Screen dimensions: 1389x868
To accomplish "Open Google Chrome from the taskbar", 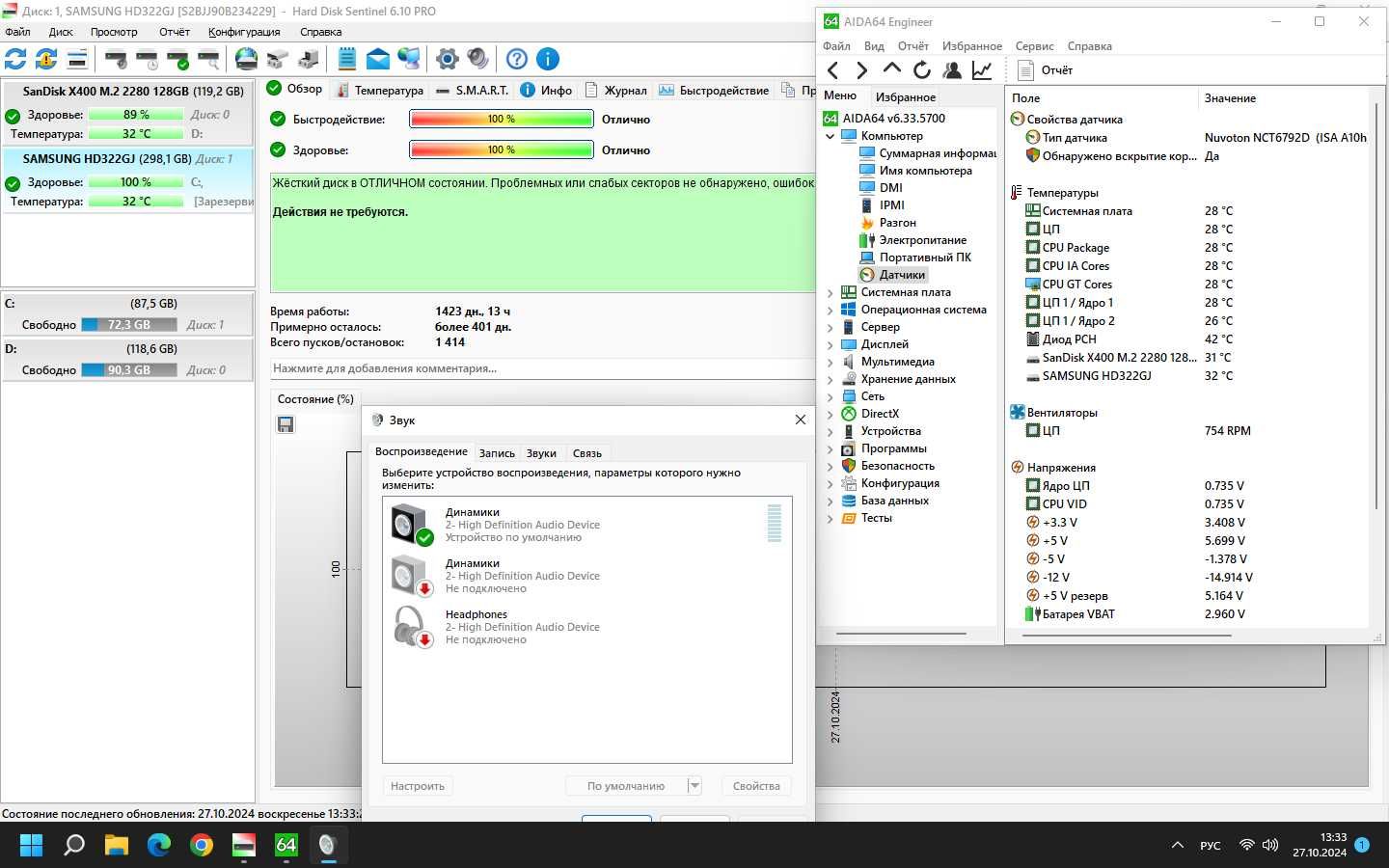I will pos(202,846).
